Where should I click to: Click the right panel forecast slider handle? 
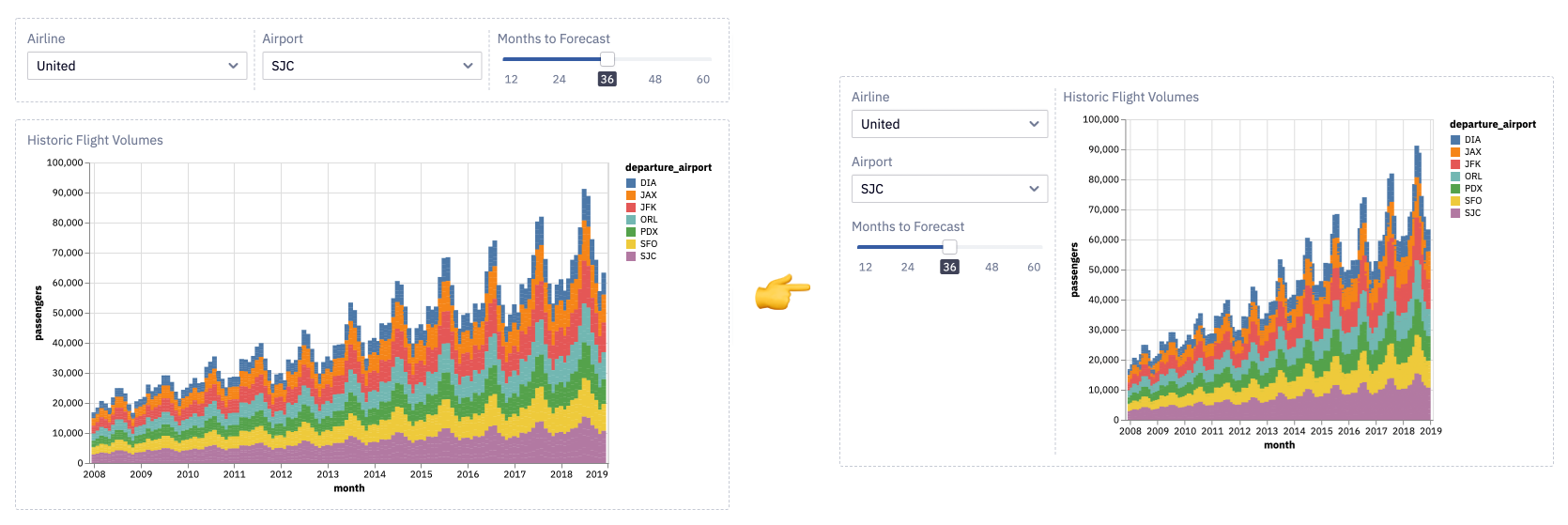[949, 247]
